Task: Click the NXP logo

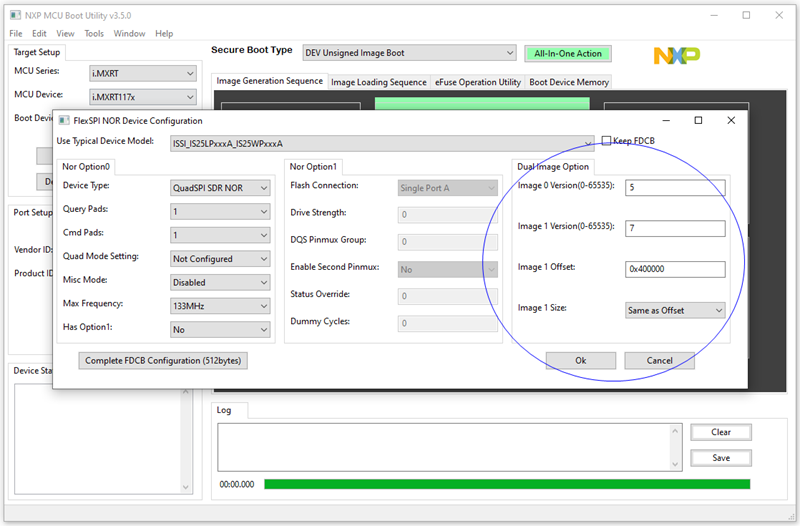Action: click(677, 55)
